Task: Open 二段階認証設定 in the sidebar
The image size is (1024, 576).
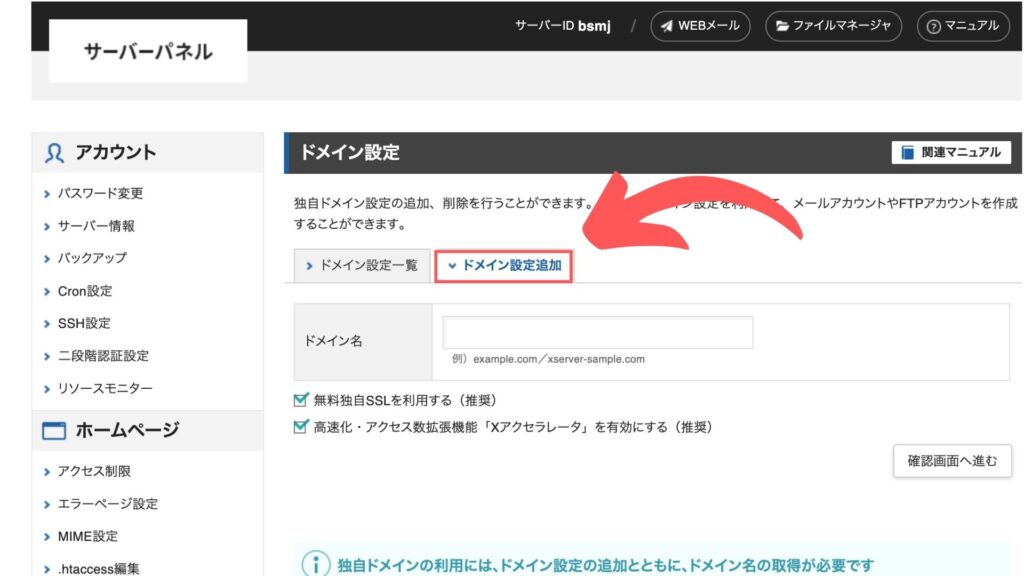Action: click(103, 356)
